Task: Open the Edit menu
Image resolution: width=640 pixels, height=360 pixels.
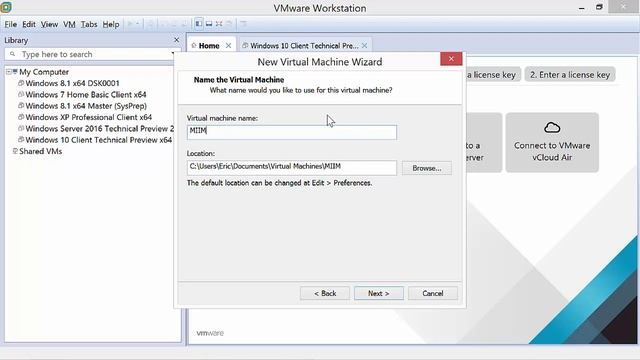Action: [x=29, y=24]
